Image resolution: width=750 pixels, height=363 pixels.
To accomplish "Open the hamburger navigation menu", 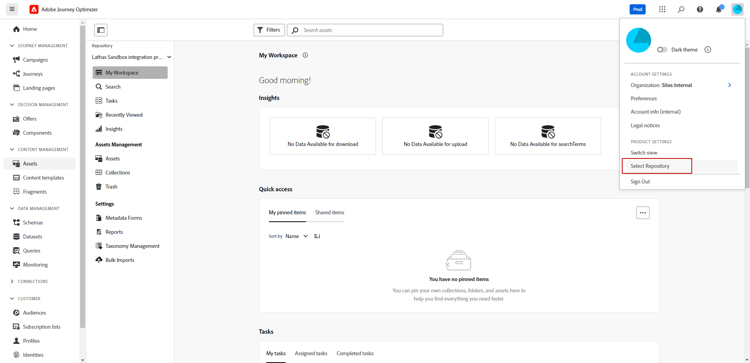I will coord(12,9).
